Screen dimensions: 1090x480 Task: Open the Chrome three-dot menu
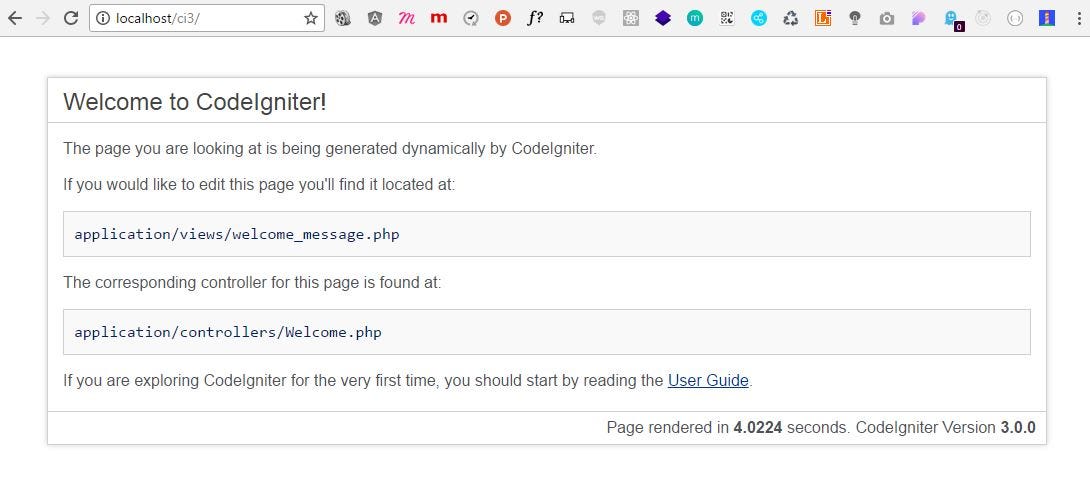1078,19
